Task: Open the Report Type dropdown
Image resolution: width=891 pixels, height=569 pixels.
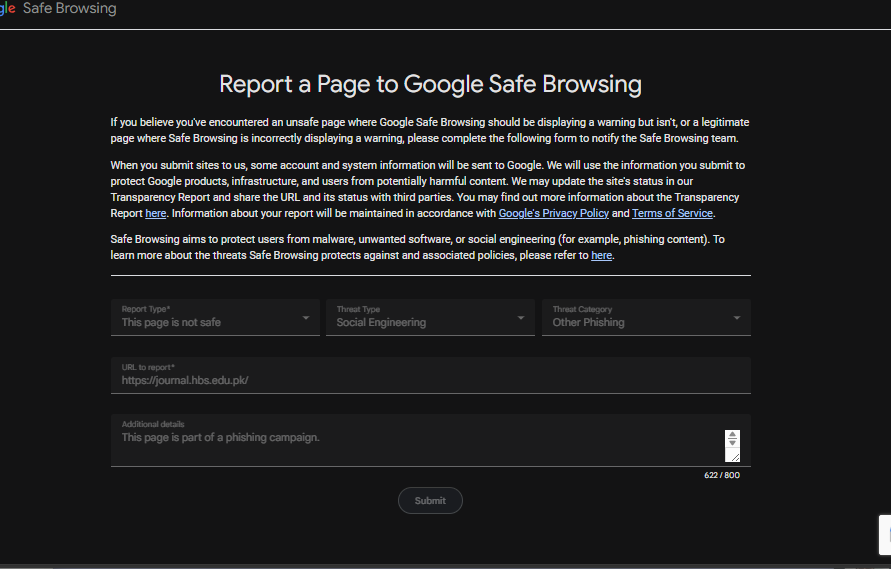Action: click(215, 317)
